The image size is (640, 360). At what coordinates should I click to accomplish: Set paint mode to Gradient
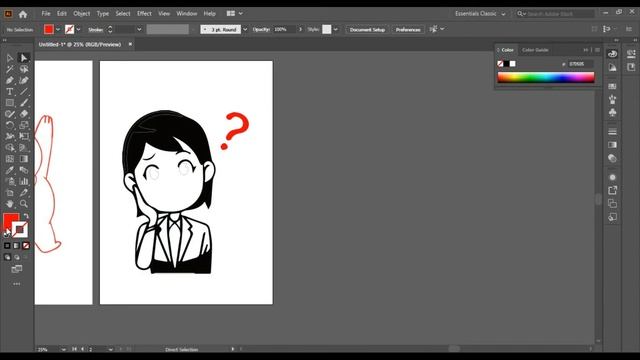(x=16, y=246)
